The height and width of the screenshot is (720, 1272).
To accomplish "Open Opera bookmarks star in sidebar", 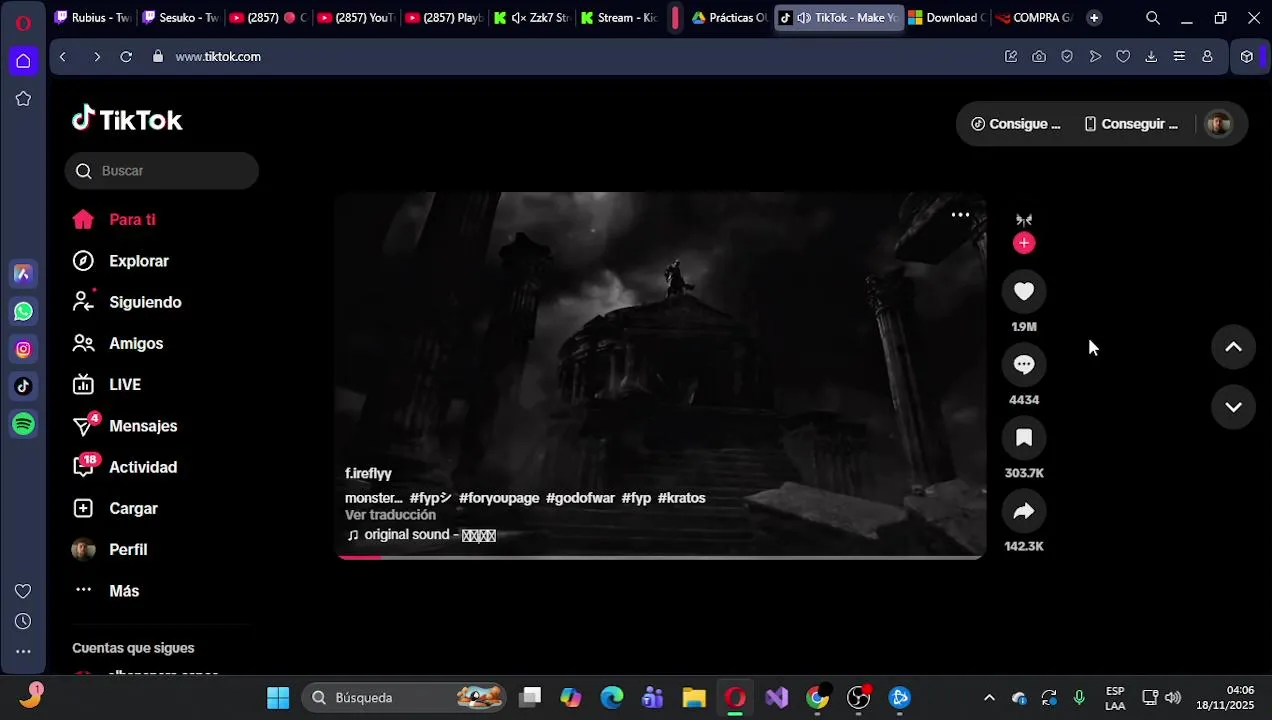I will pyautogui.click(x=23, y=99).
